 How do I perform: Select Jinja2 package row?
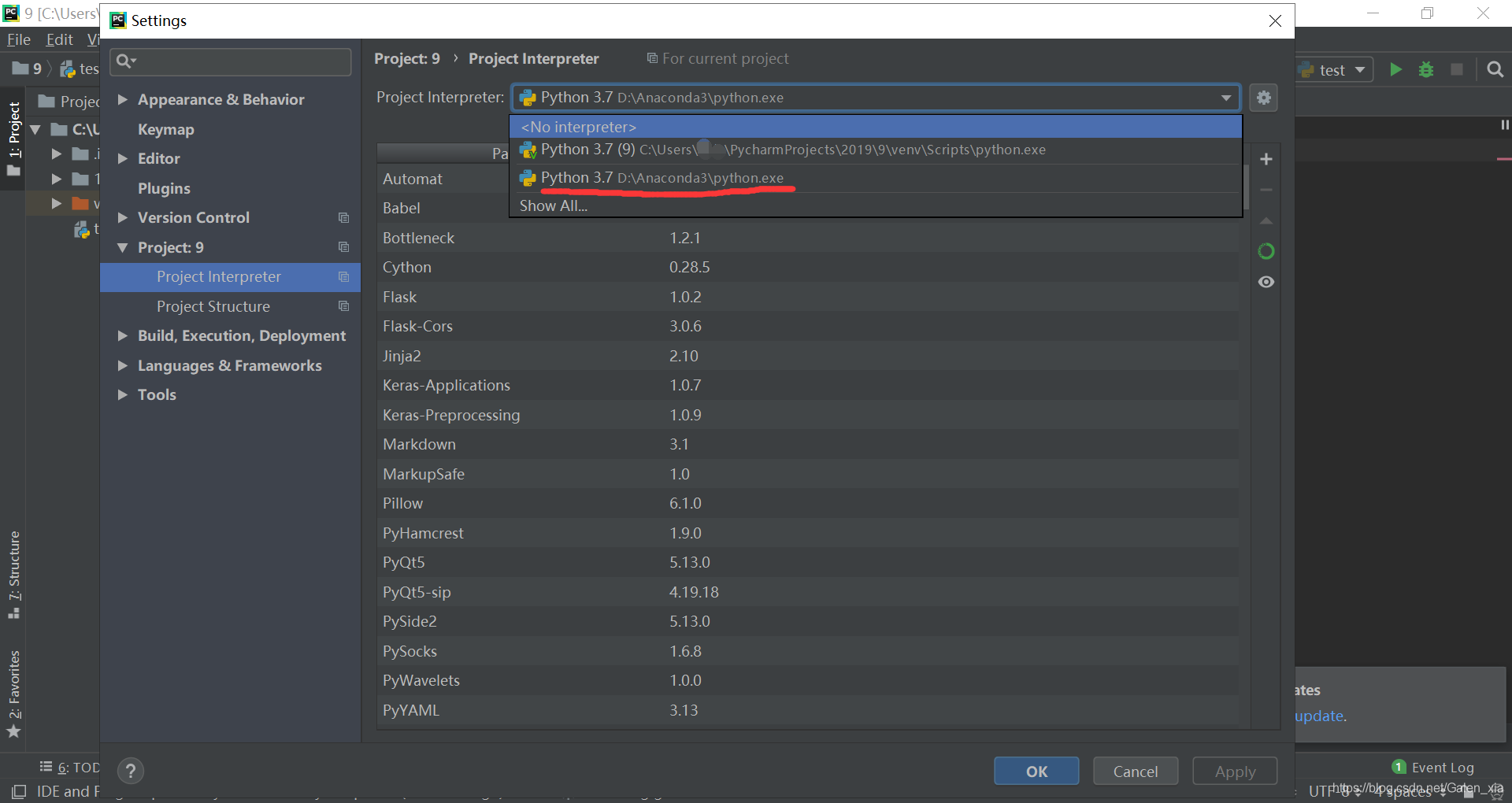point(807,356)
